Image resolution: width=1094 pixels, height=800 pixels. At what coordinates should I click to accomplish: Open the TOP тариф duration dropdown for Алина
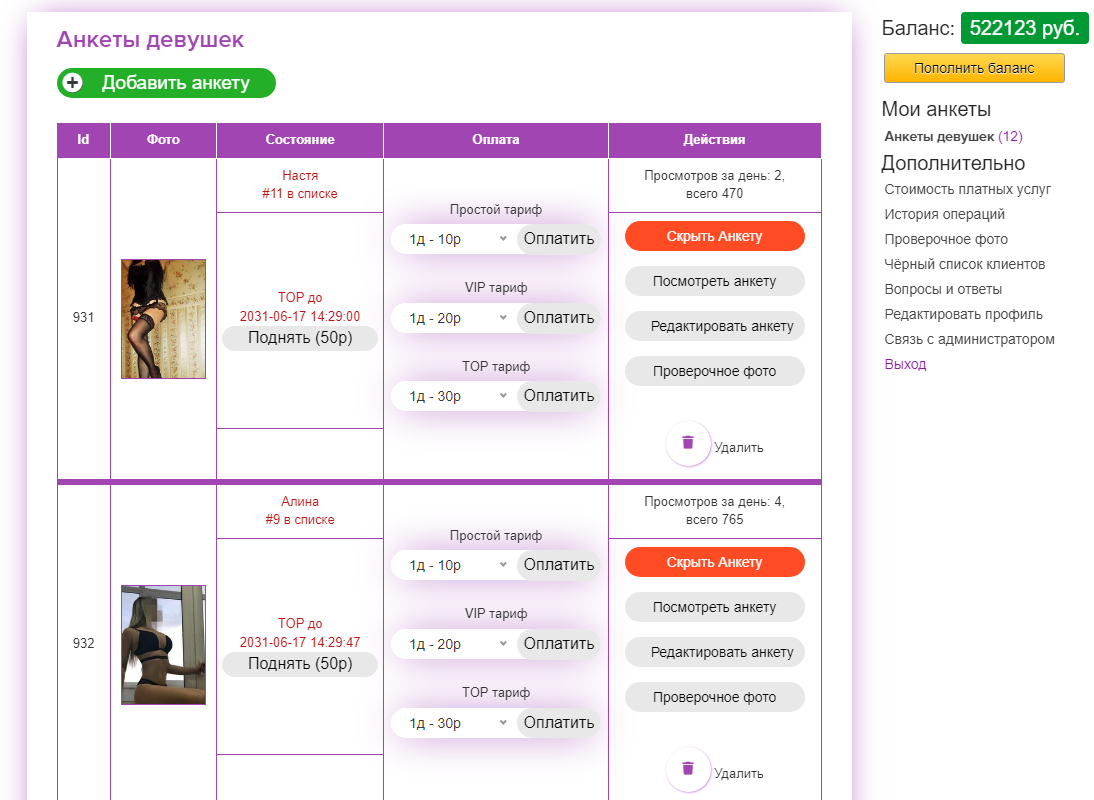pos(455,722)
